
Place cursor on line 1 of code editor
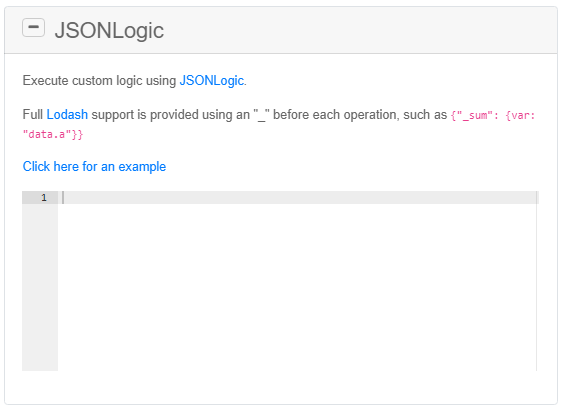click(x=298, y=197)
